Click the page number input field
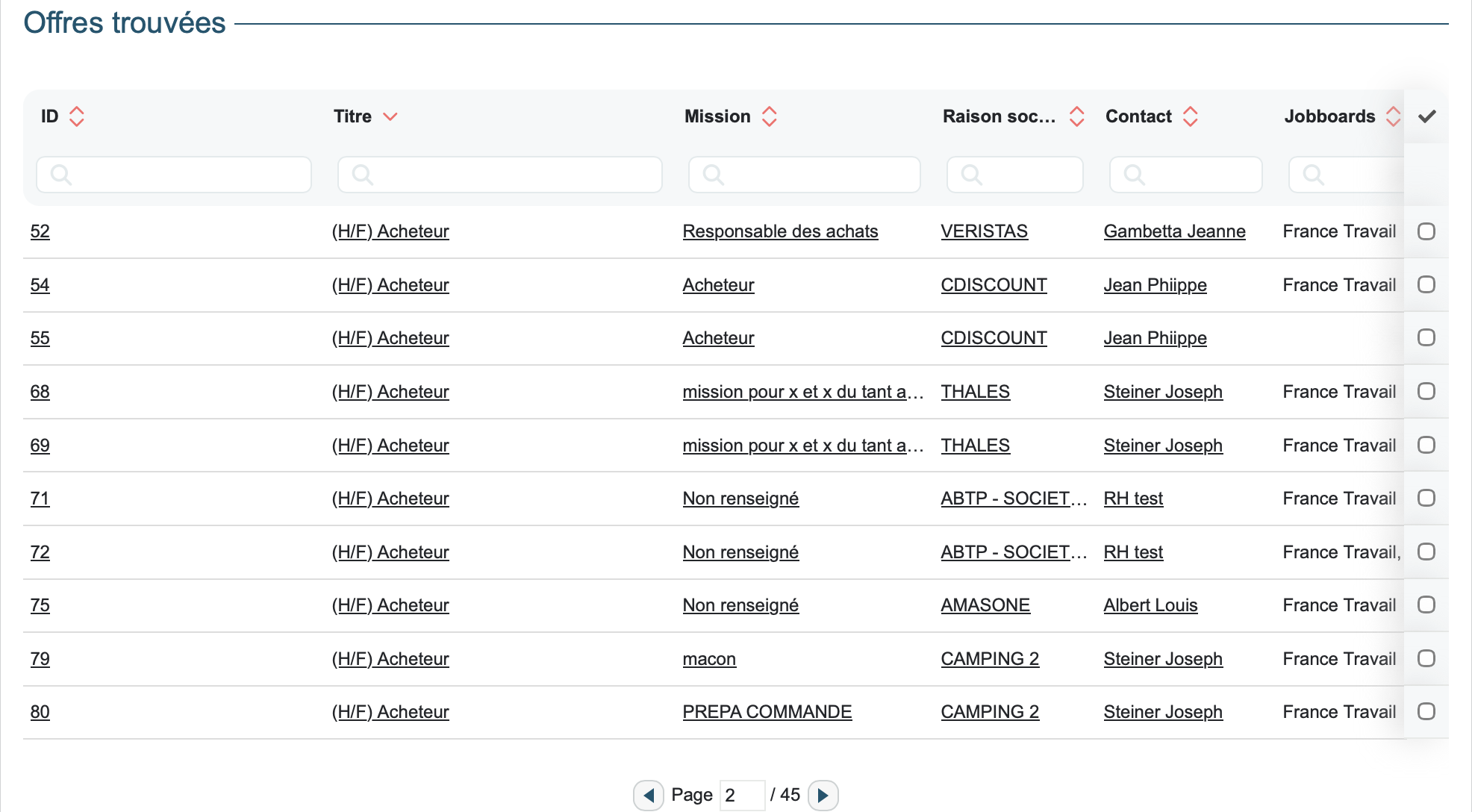Image resolution: width=1472 pixels, height=812 pixels. click(741, 795)
